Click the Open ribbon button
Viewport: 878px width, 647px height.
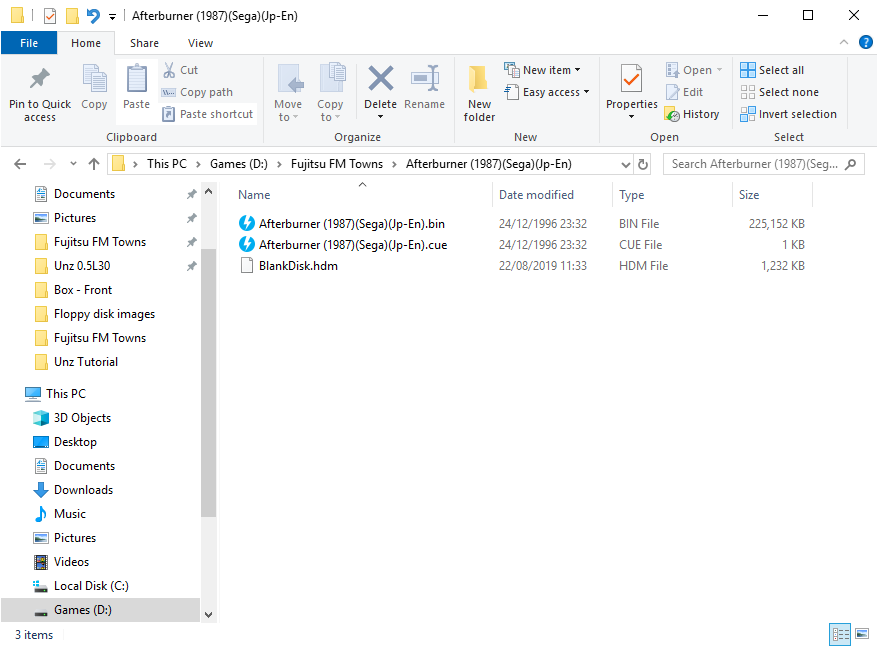coord(694,70)
